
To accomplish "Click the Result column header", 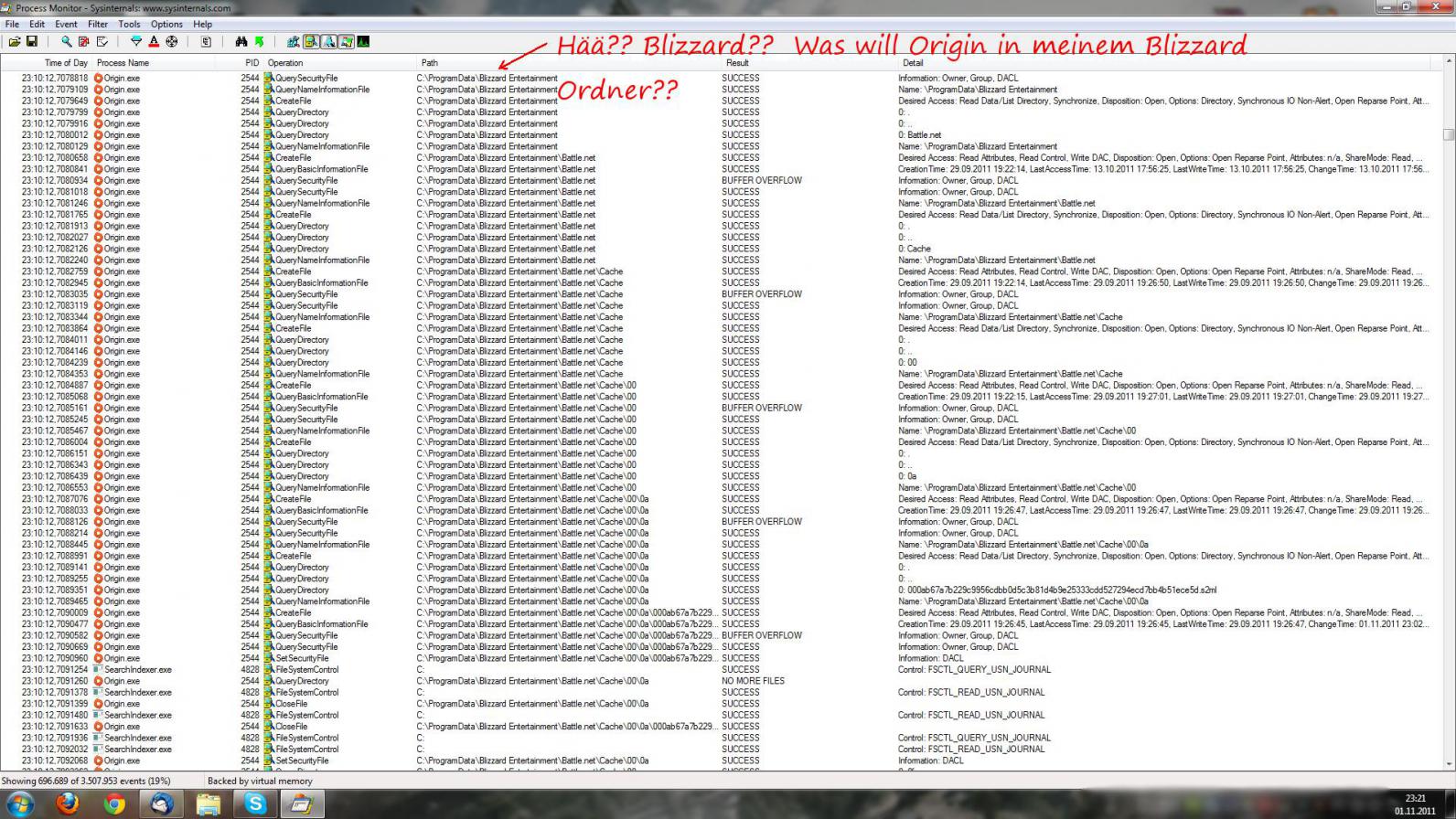I will (x=809, y=63).
